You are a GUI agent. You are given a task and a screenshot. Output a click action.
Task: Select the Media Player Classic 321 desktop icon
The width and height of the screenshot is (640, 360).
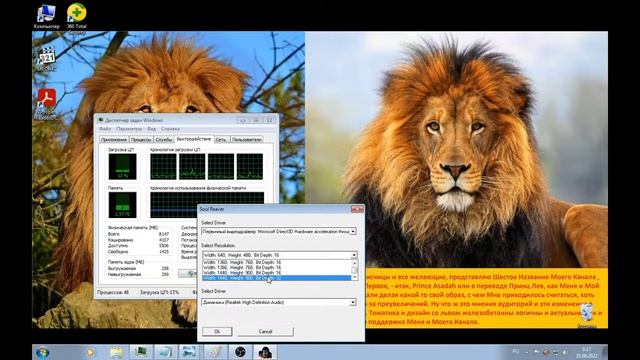pyautogui.click(x=46, y=59)
